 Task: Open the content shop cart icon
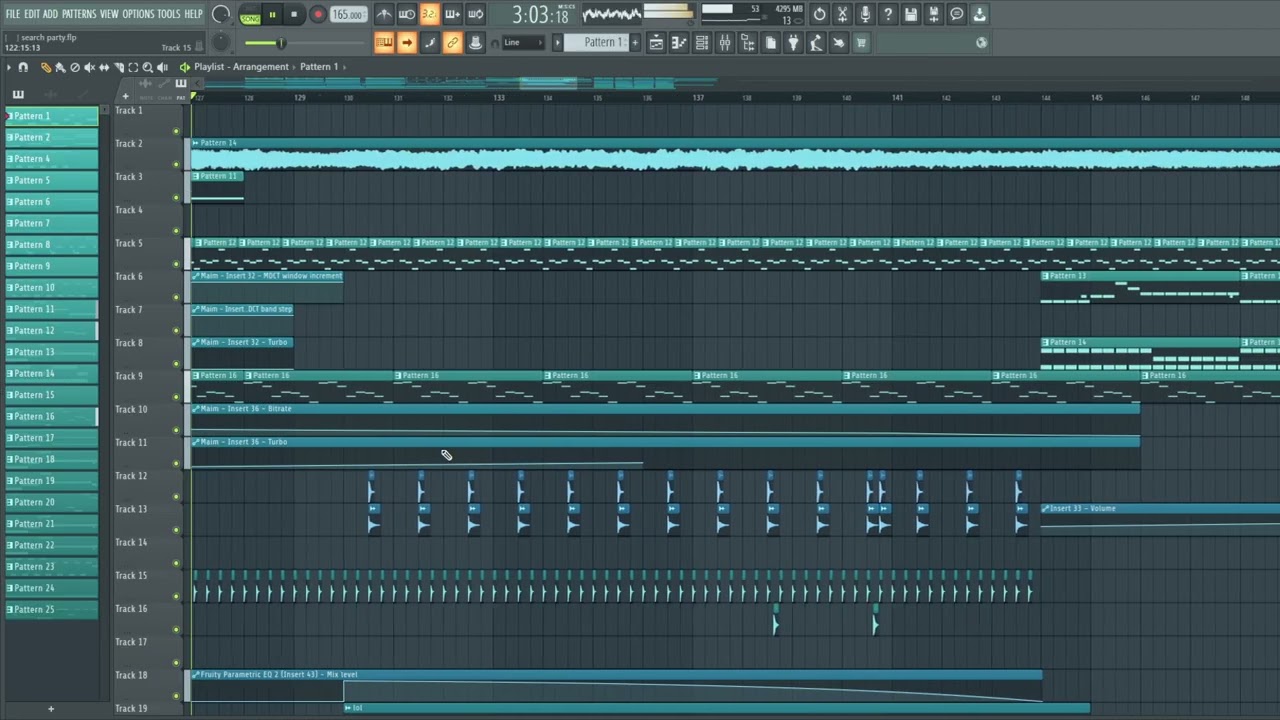click(861, 42)
